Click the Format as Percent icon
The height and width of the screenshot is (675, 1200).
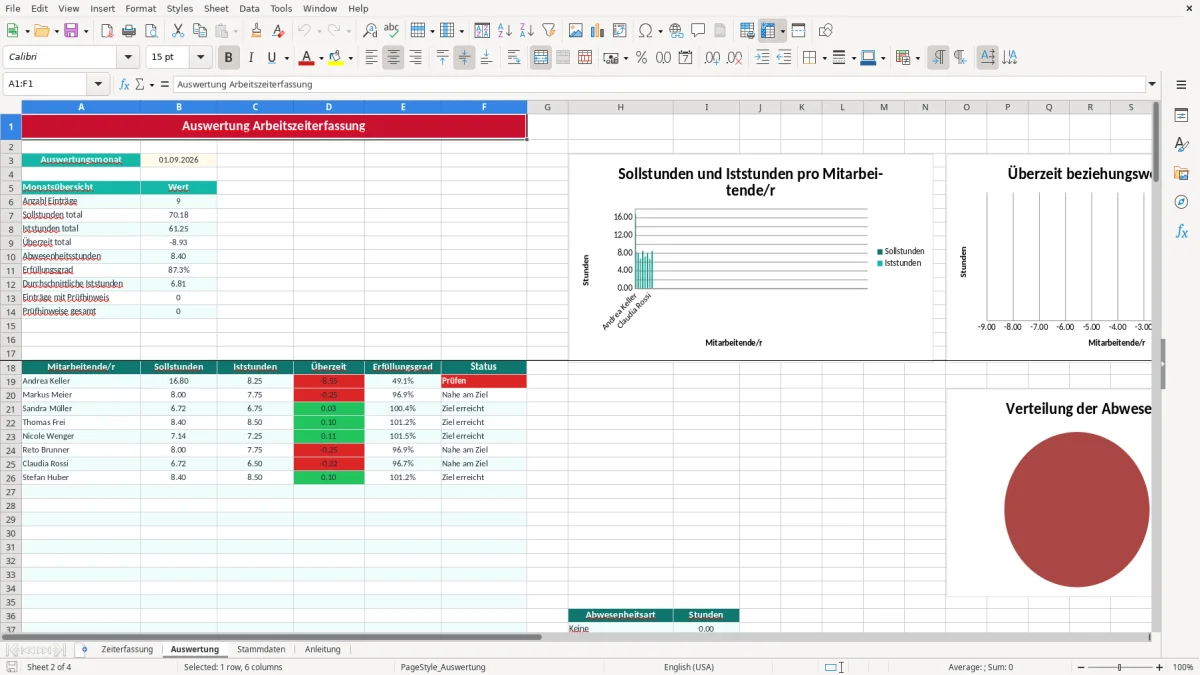tap(641, 58)
